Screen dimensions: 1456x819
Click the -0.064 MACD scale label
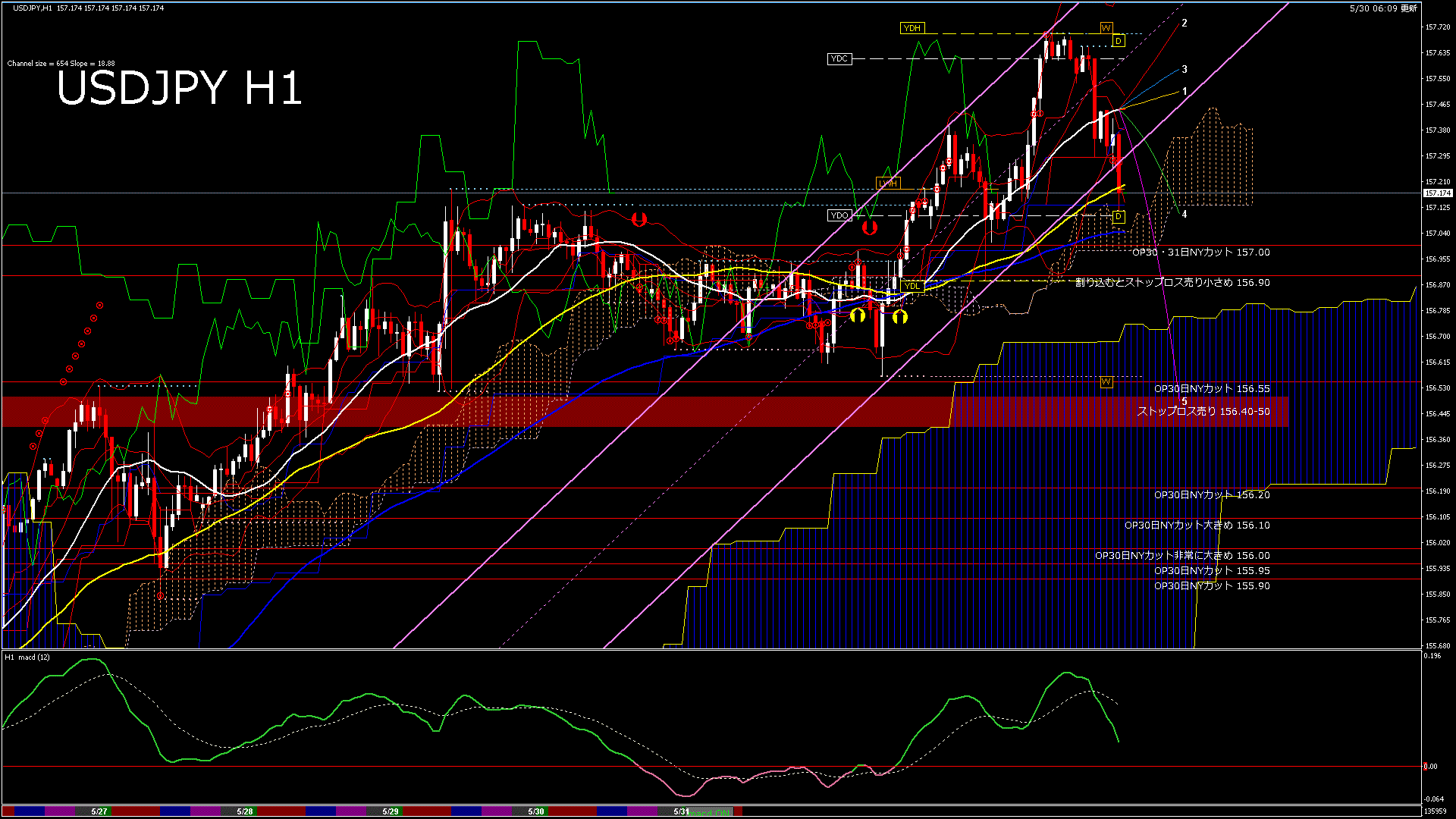(x=1434, y=799)
